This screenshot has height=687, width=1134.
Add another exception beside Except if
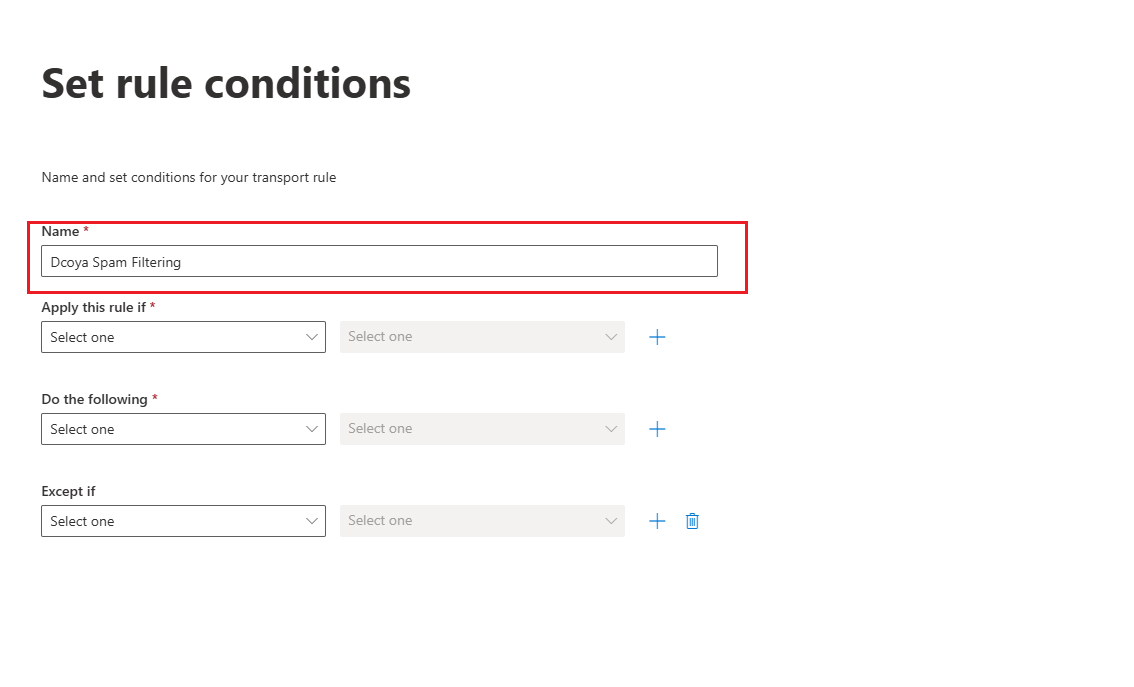coord(657,521)
